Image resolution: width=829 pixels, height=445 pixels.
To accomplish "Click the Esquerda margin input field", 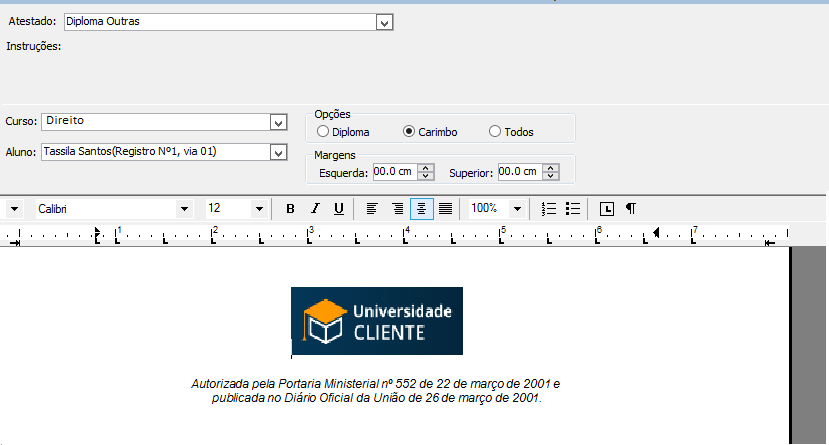I will pos(394,172).
